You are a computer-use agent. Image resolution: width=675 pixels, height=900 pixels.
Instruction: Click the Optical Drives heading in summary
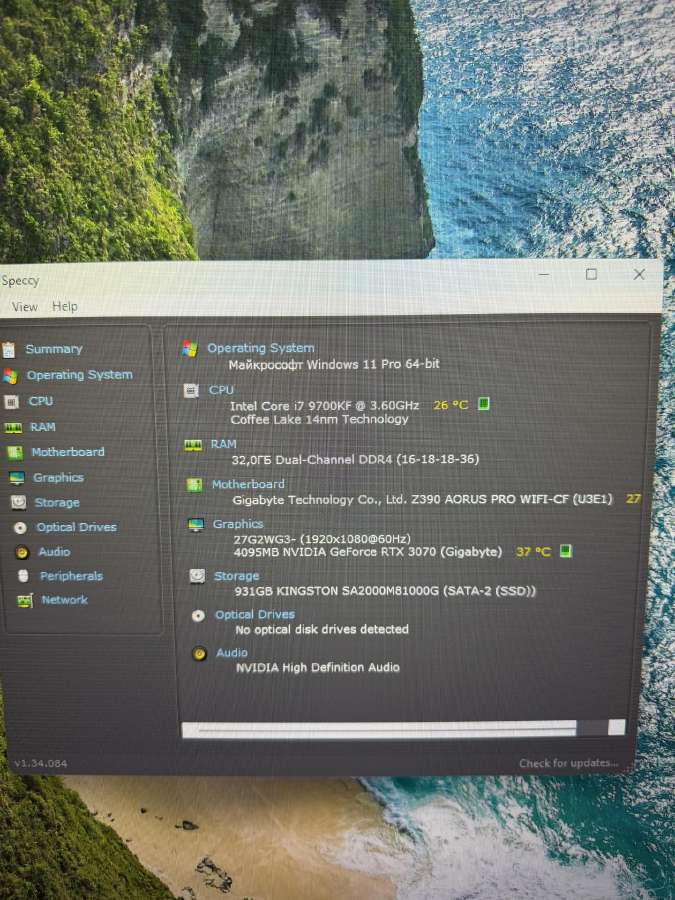point(255,615)
